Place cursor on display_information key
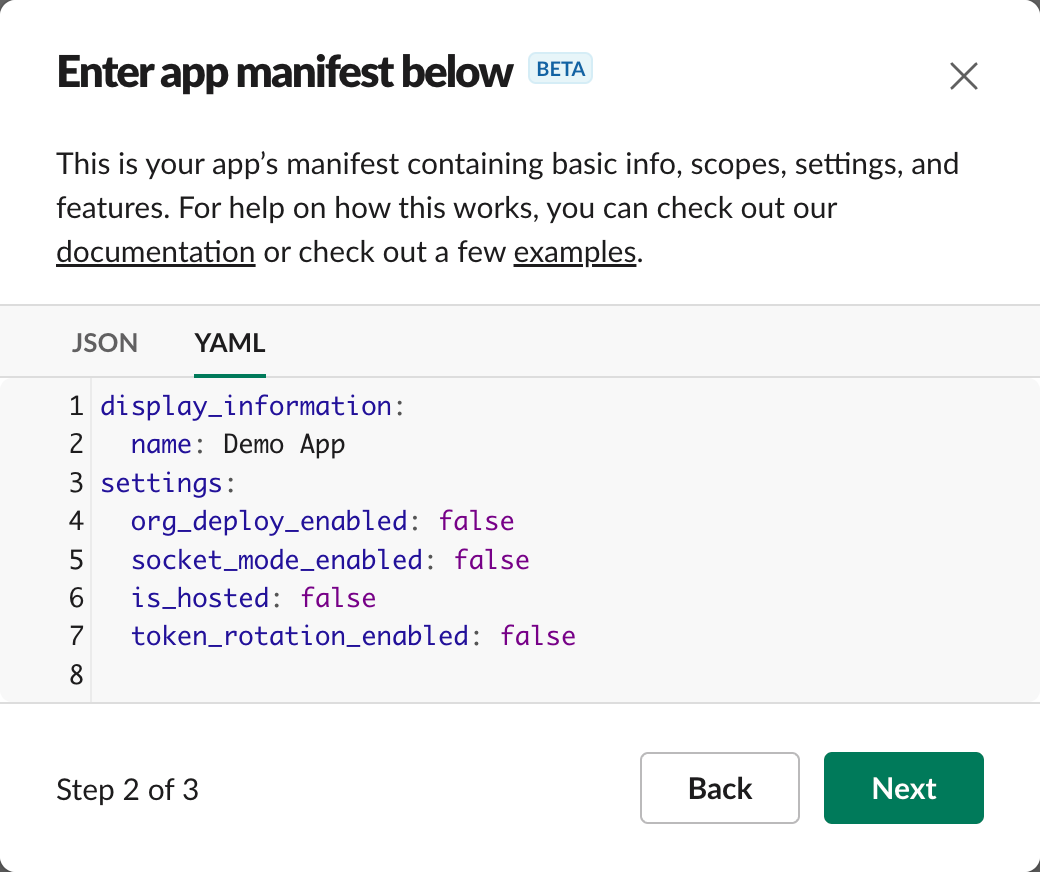 (246, 407)
